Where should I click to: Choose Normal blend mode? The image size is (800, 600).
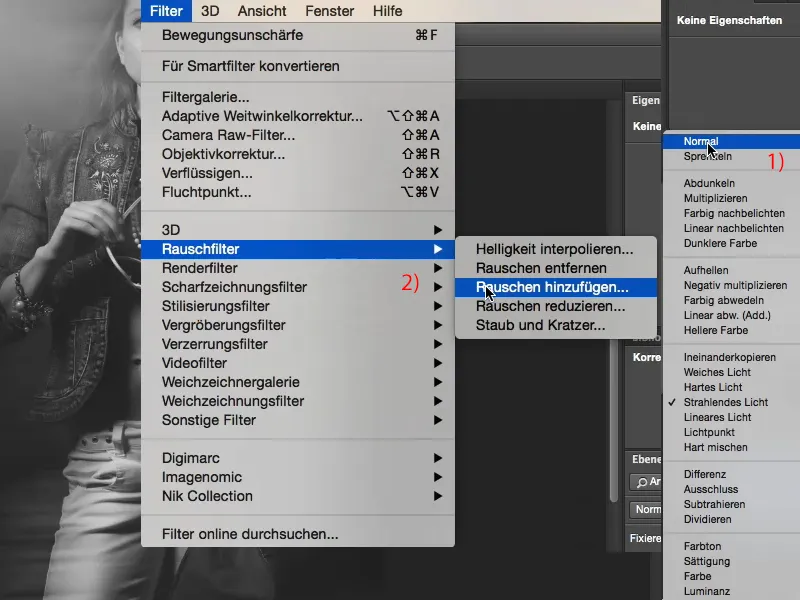pos(731,141)
